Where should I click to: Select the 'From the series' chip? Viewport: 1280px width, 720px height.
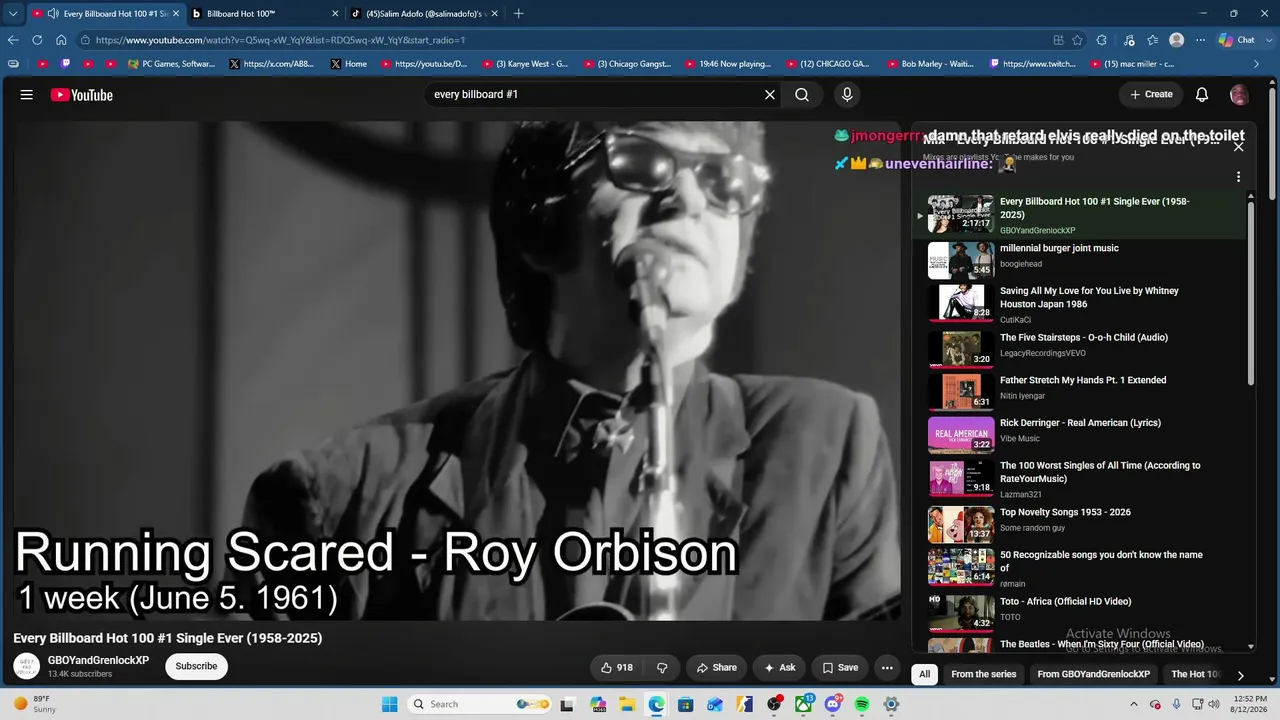click(984, 674)
